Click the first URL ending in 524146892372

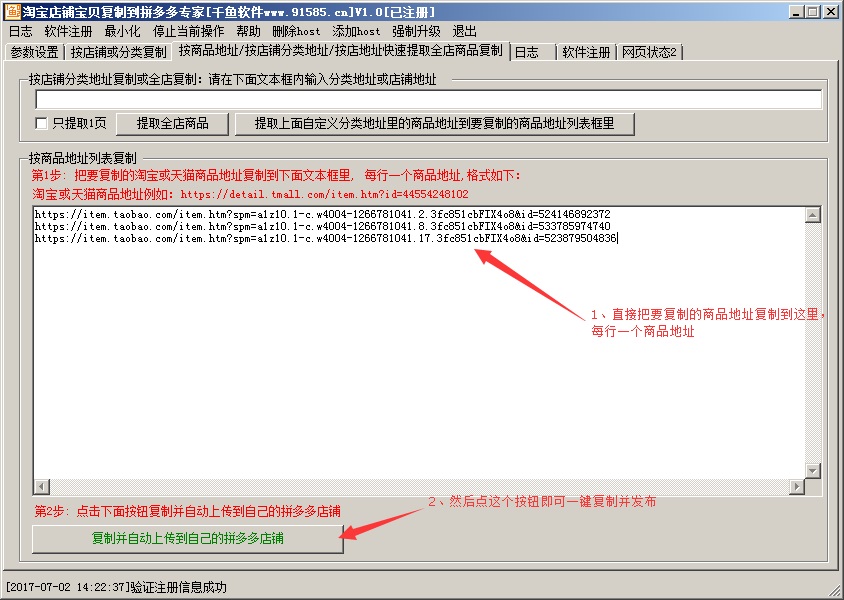pos(322,214)
